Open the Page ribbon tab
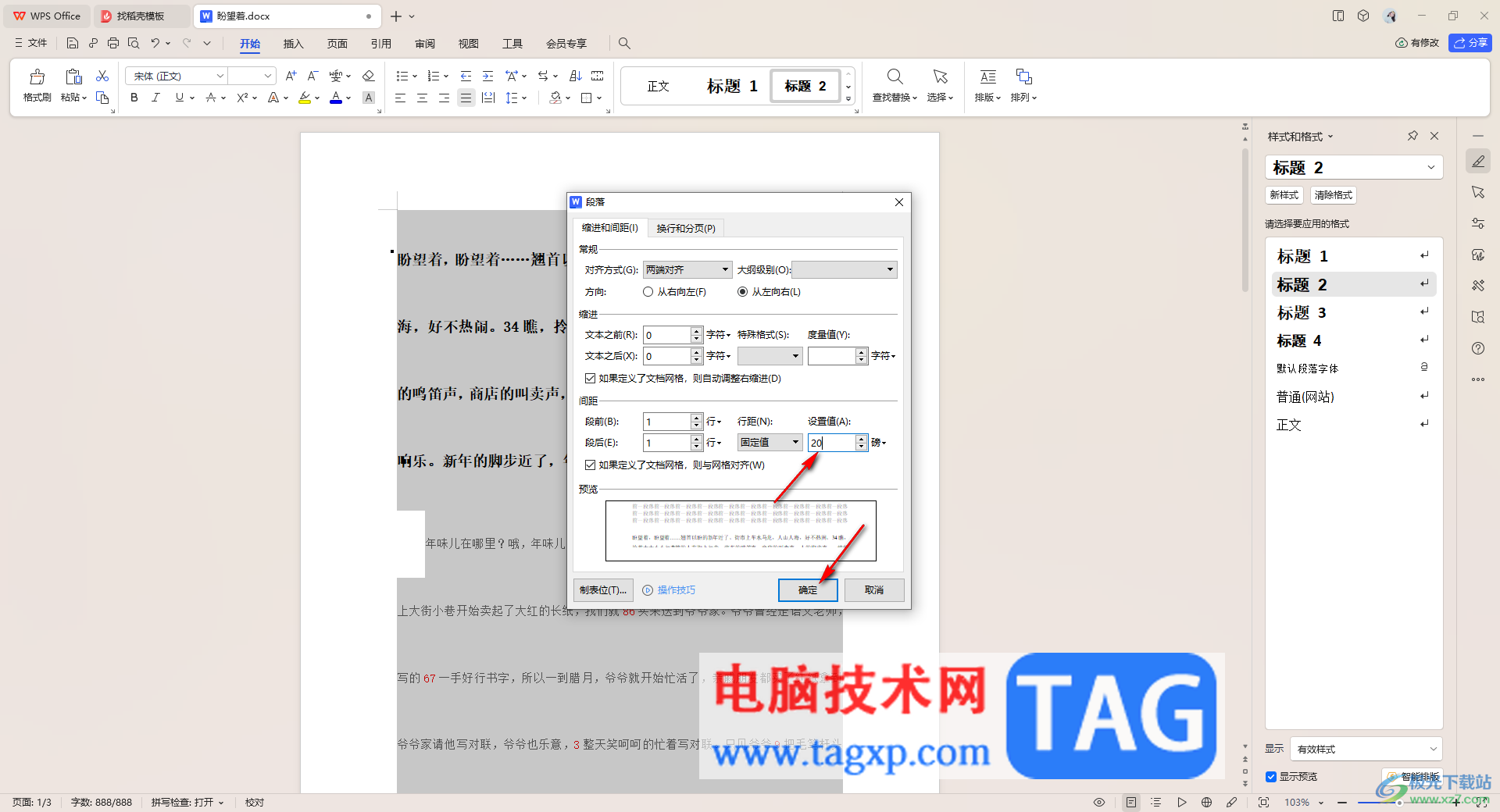Image resolution: width=1500 pixels, height=812 pixels. coord(337,44)
